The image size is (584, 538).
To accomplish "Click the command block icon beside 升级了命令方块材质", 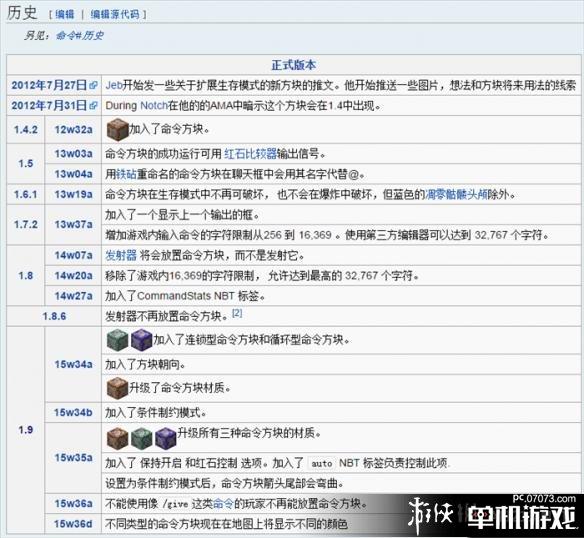I will tap(118, 388).
